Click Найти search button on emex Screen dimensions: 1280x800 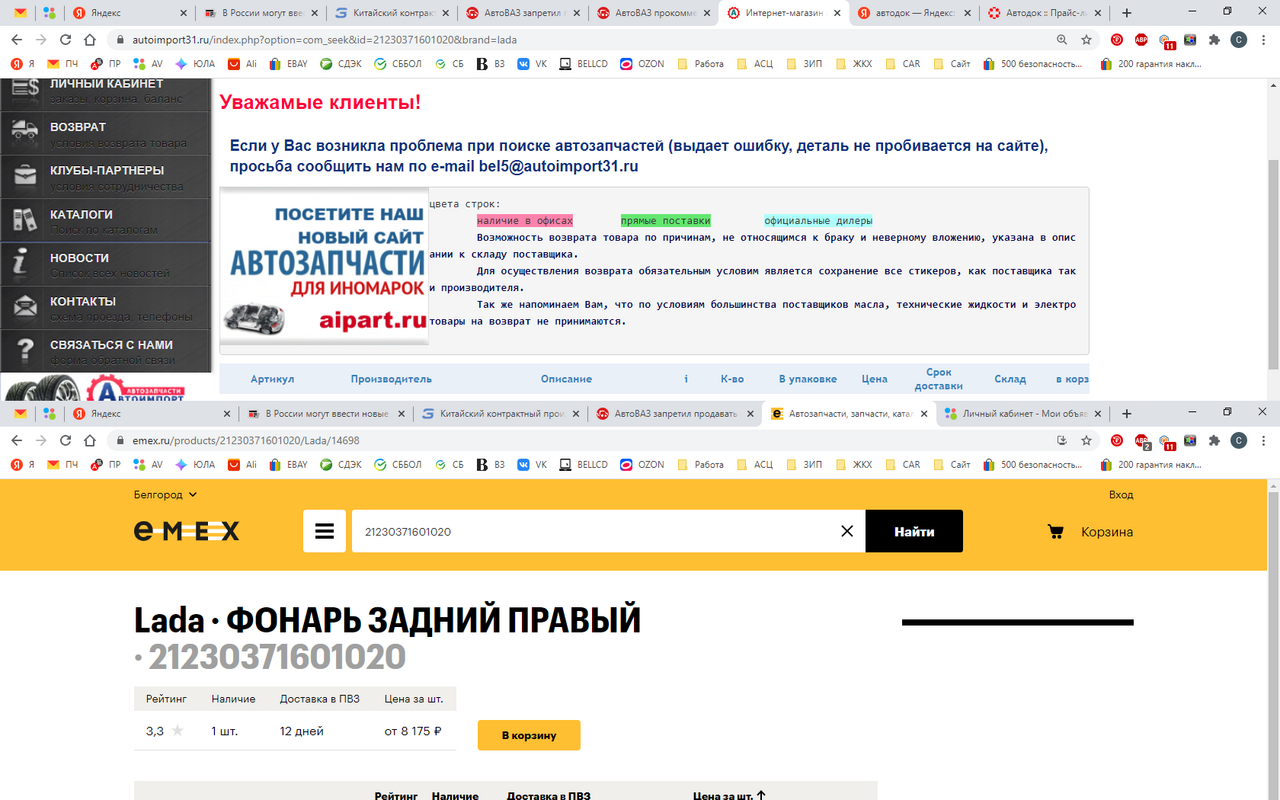point(914,531)
